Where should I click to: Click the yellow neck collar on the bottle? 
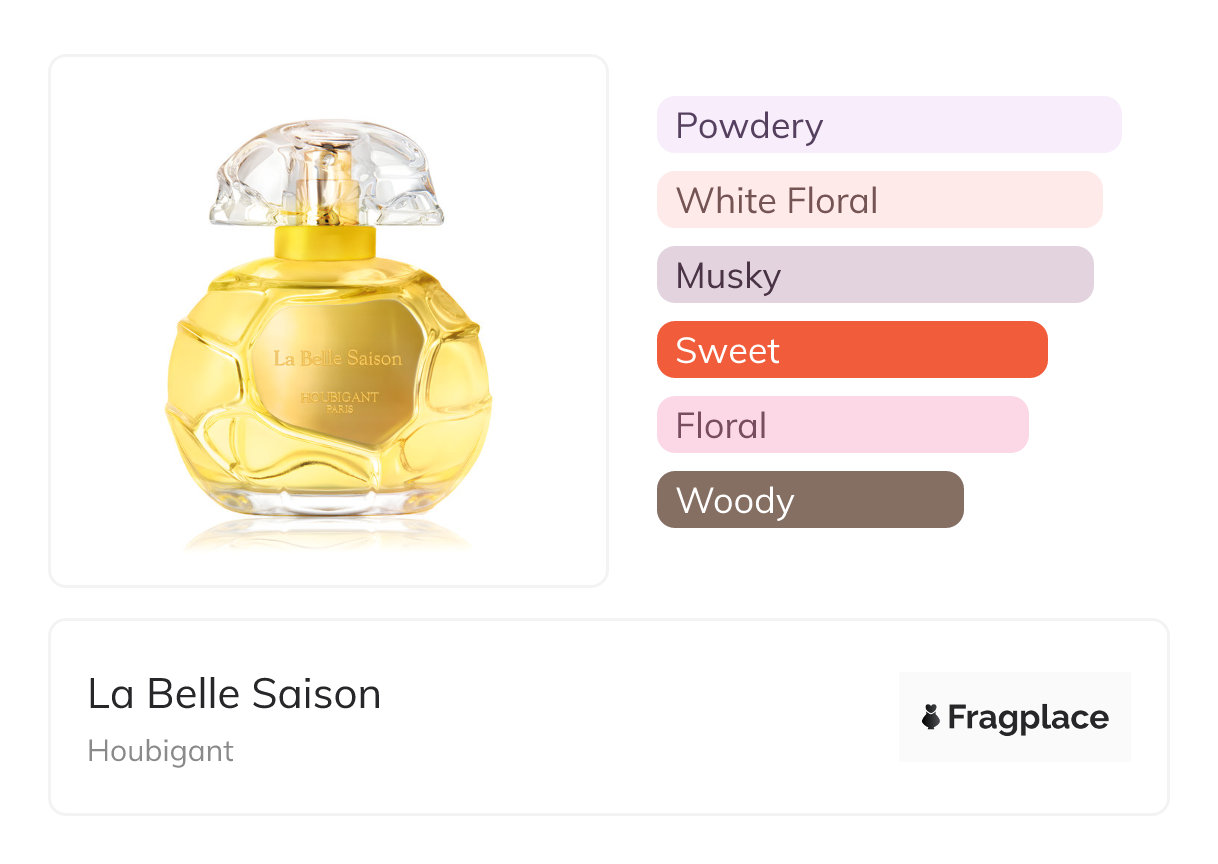[325, 241]
